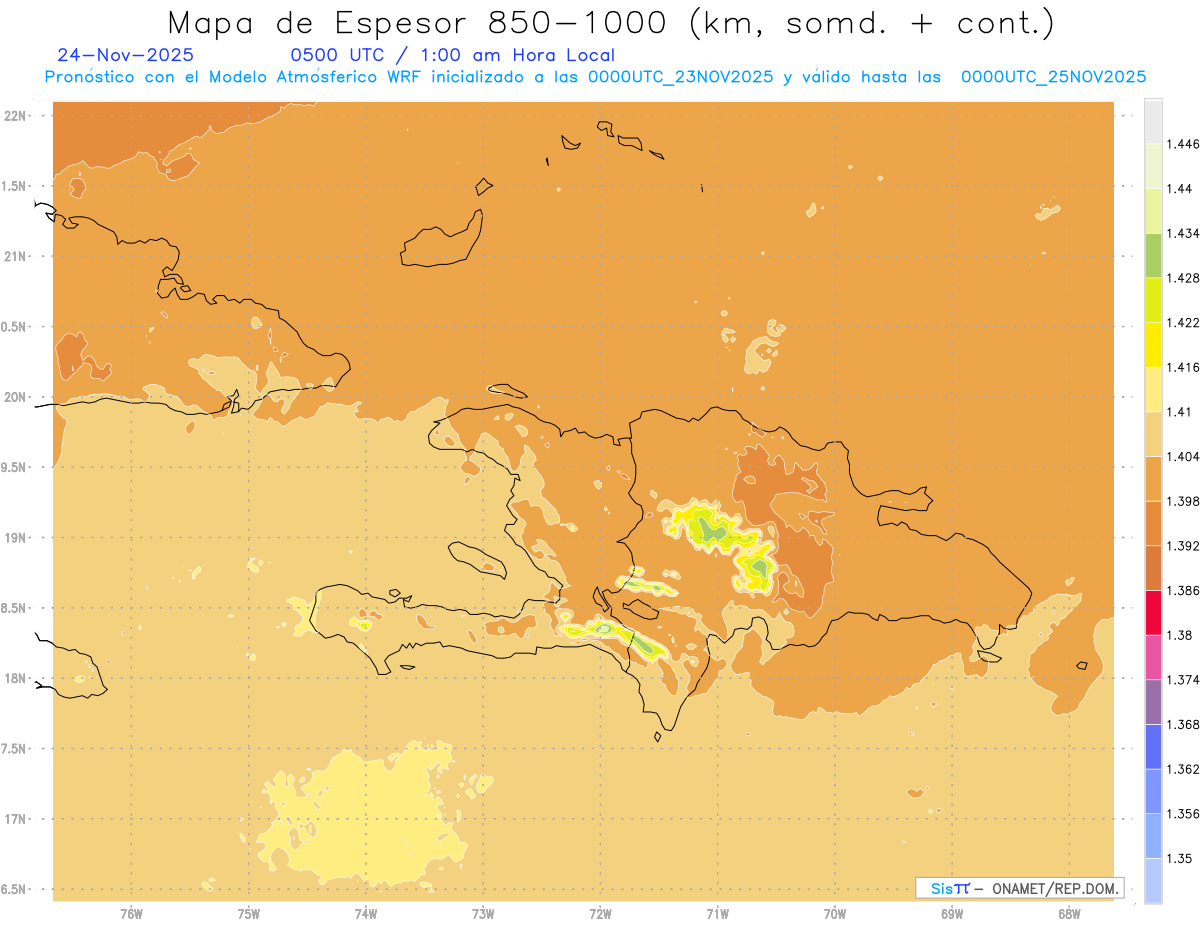Click the legend value '1.398'
Screen dimensions: 1200x927
click(1183, 501)
